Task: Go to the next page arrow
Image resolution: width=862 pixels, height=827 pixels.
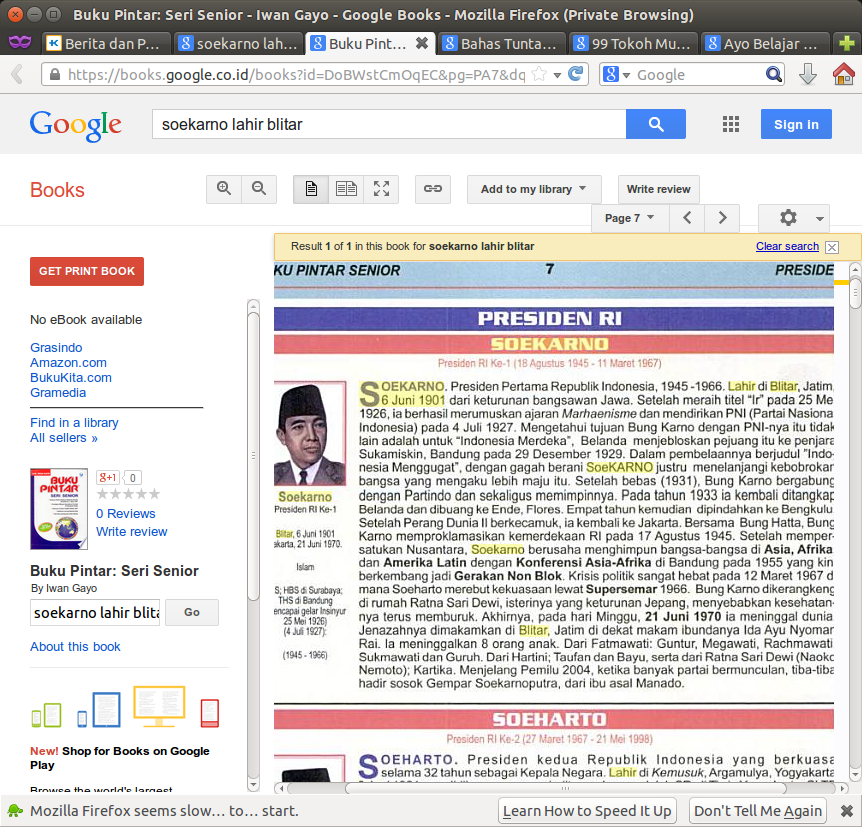Action: click(x=722, y=218)
